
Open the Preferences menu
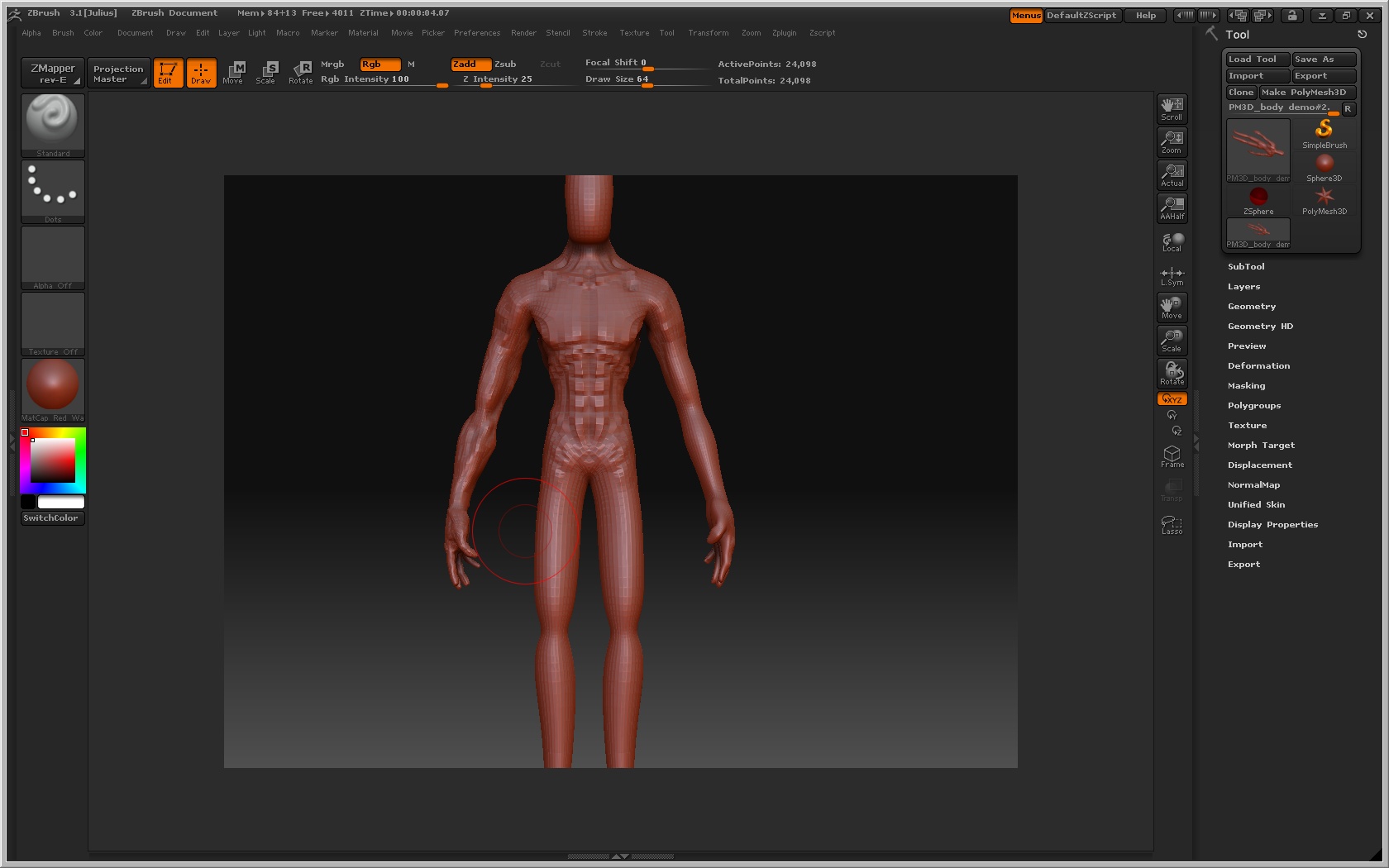[476, 33]
